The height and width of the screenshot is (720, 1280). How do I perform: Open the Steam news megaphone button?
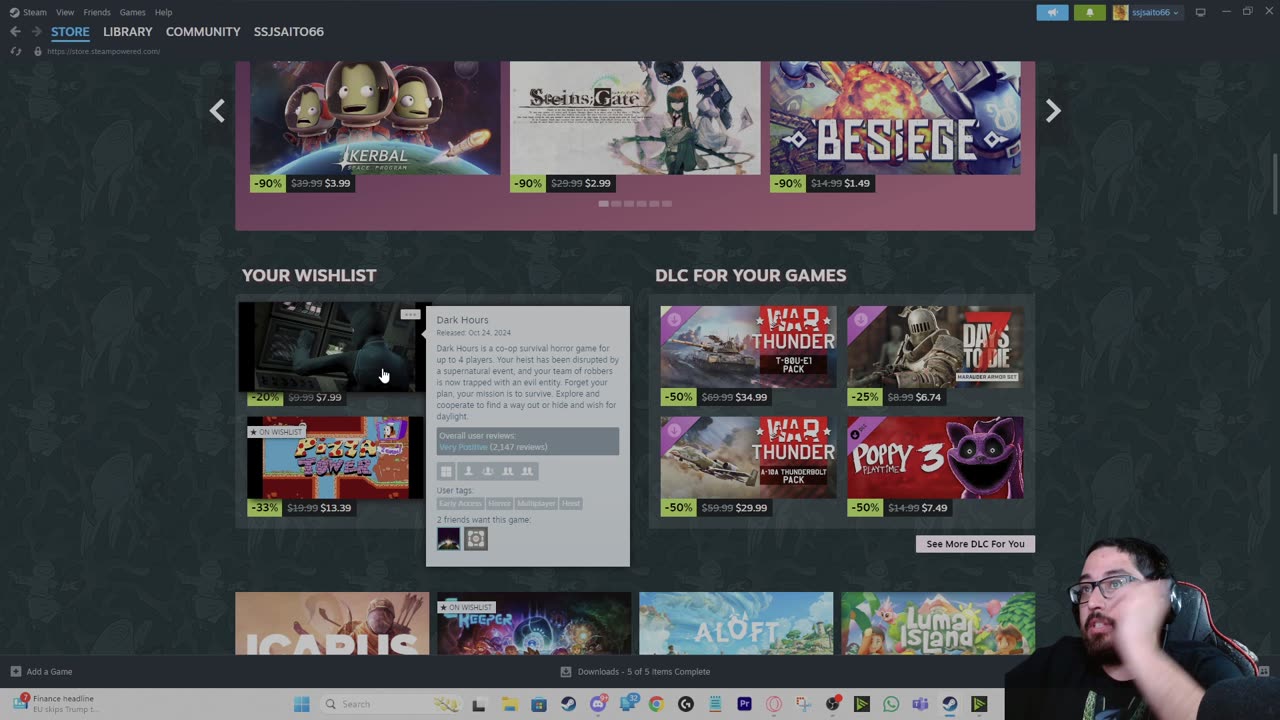pos(1052,12)
